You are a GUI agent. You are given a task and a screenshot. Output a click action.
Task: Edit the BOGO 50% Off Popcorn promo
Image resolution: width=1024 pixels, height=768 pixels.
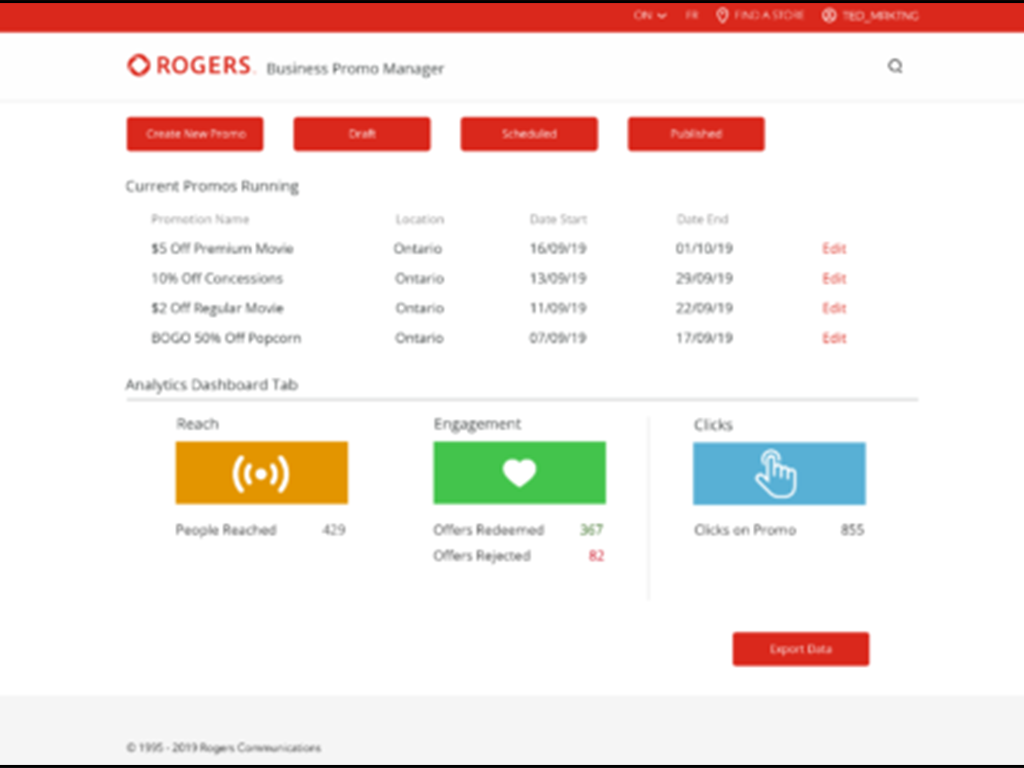pos(834,338)
